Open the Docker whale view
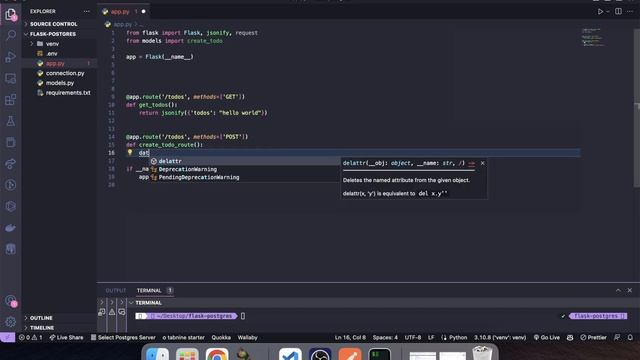Image resolution: width=640 pixels, height=360 pixels. click(11, 228)
